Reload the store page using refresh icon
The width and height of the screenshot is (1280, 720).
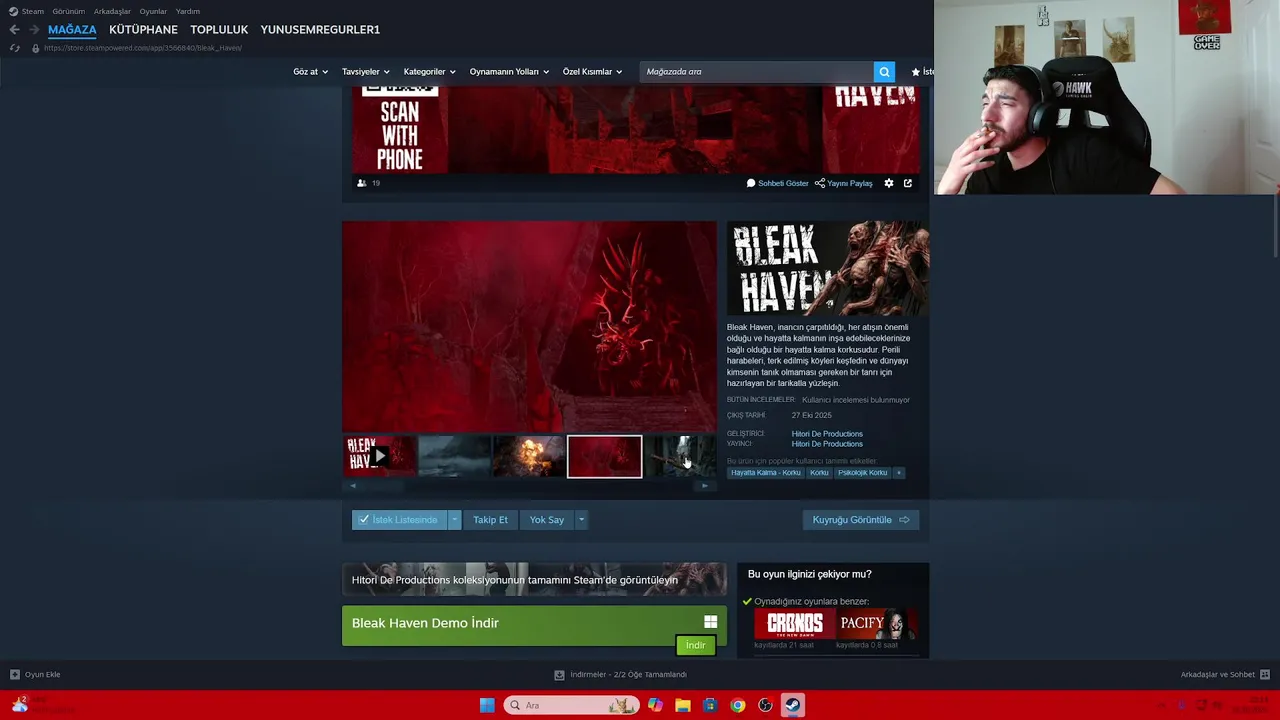click(x=14, y=48)
